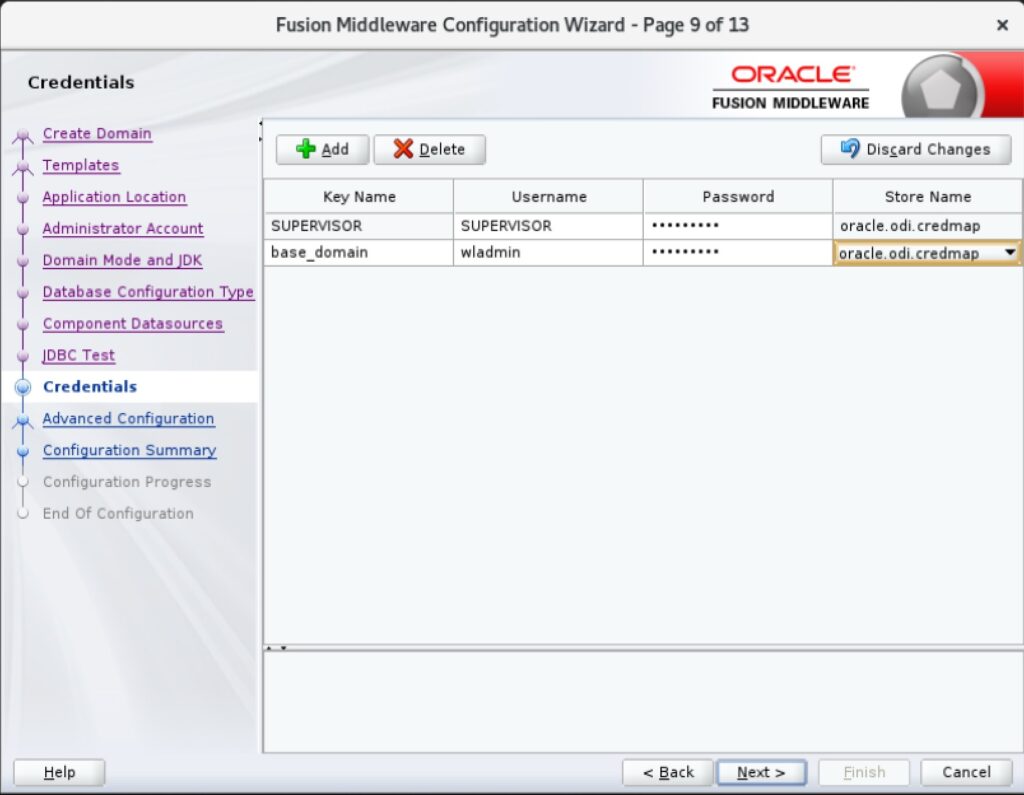
Task: Open Administrator Account step
Action: pos(123,229)
